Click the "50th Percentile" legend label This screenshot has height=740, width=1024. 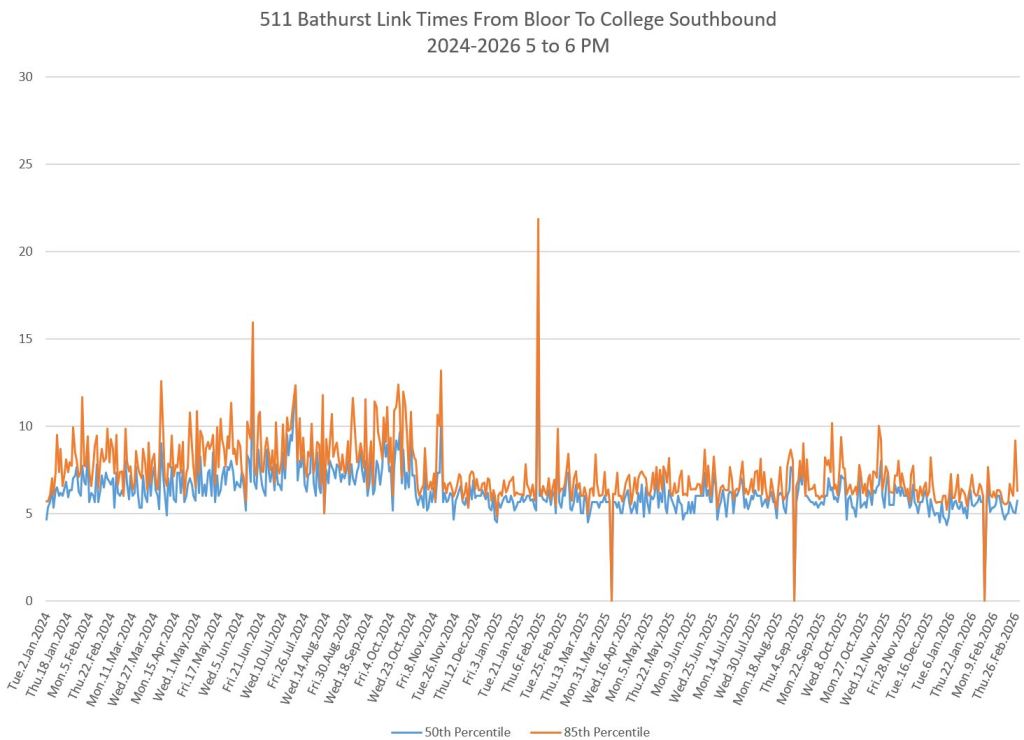point(467,732)
